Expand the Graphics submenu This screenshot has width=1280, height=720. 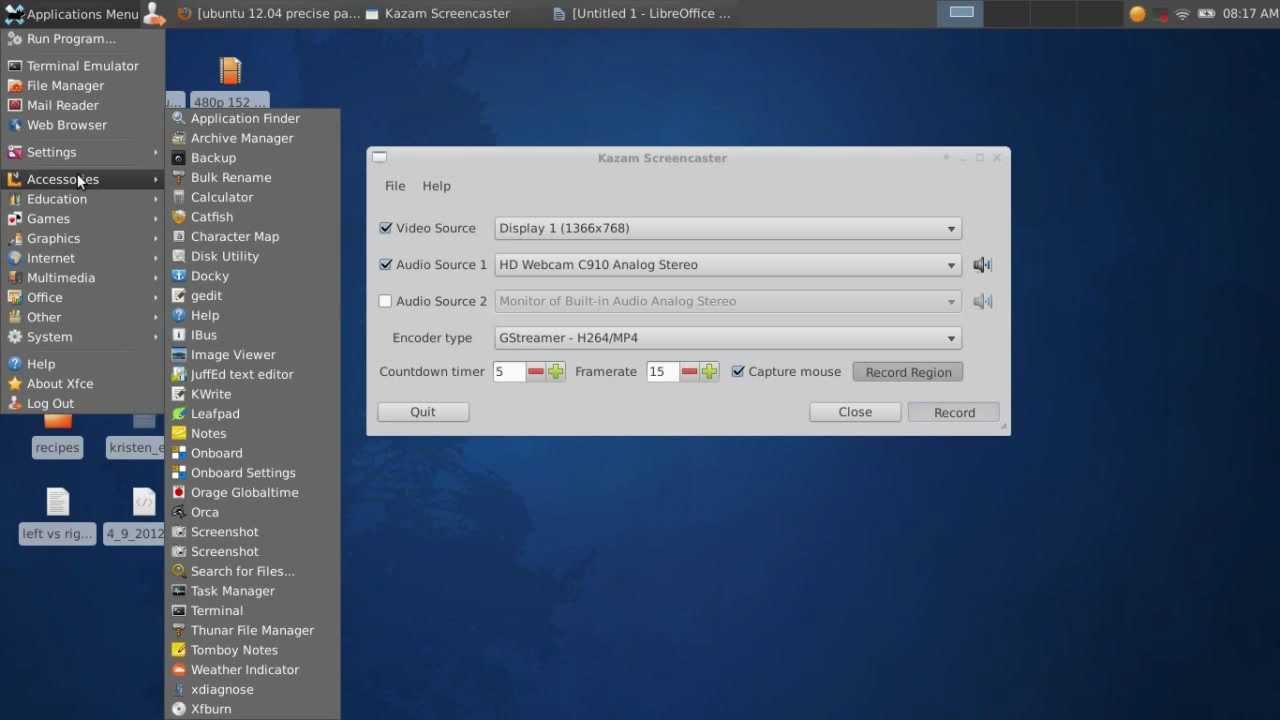coord(83,239)
